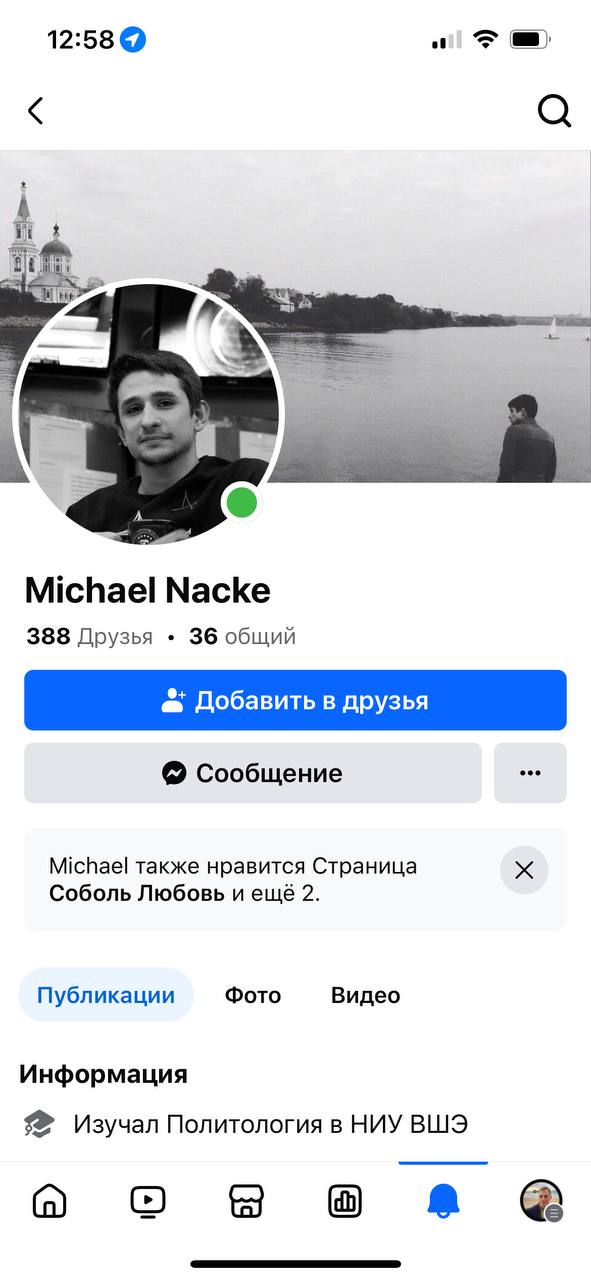Open the 388 Друзья friends list

click(89, 636)
